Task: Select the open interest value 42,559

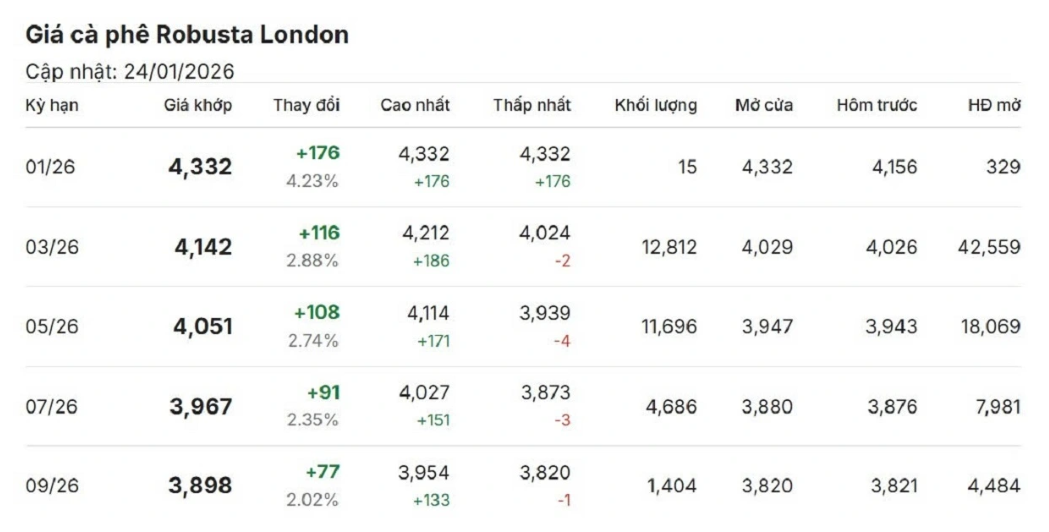Action: point(988,247)
